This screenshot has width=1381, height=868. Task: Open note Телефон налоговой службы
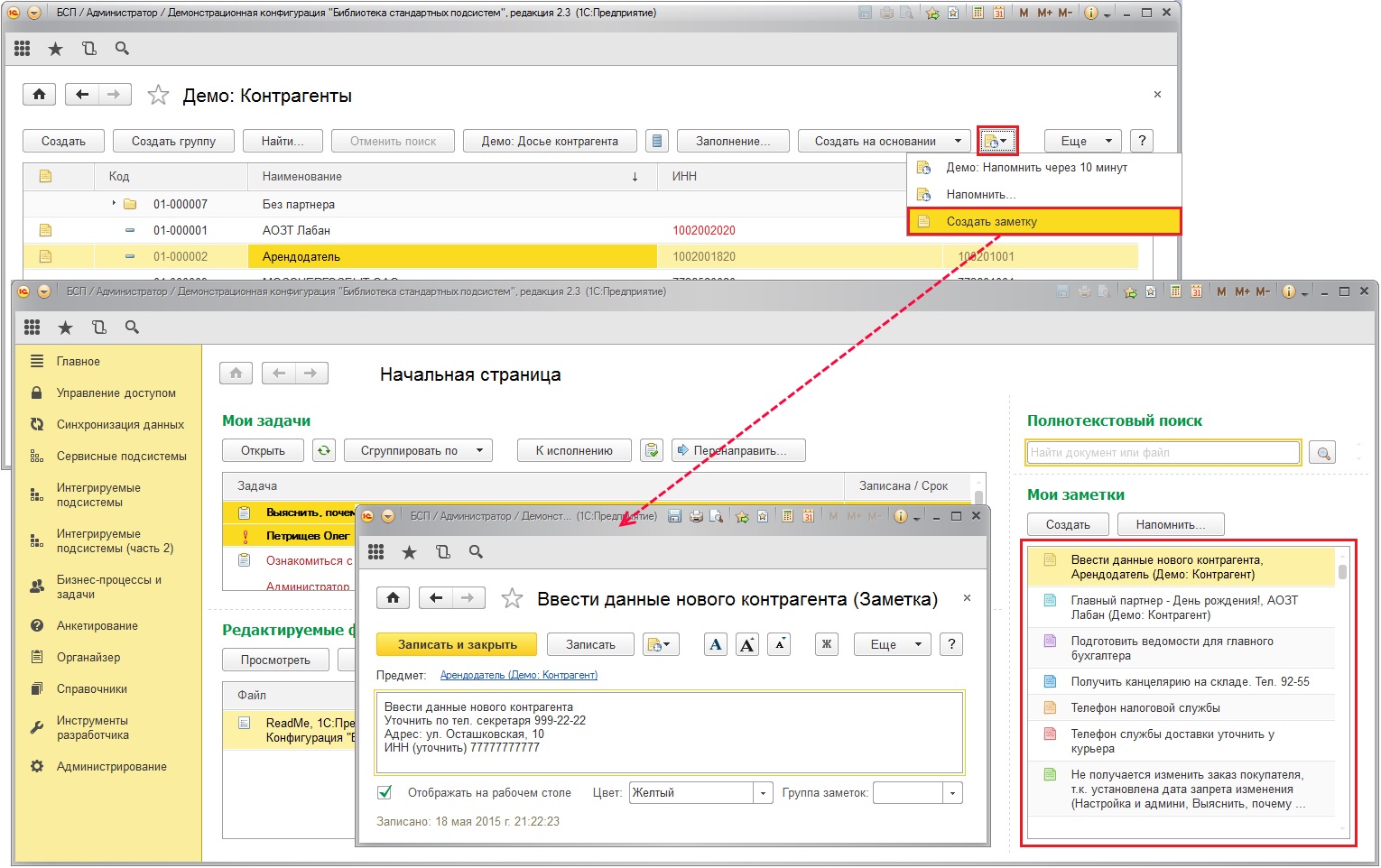[x=1181, y=707]
